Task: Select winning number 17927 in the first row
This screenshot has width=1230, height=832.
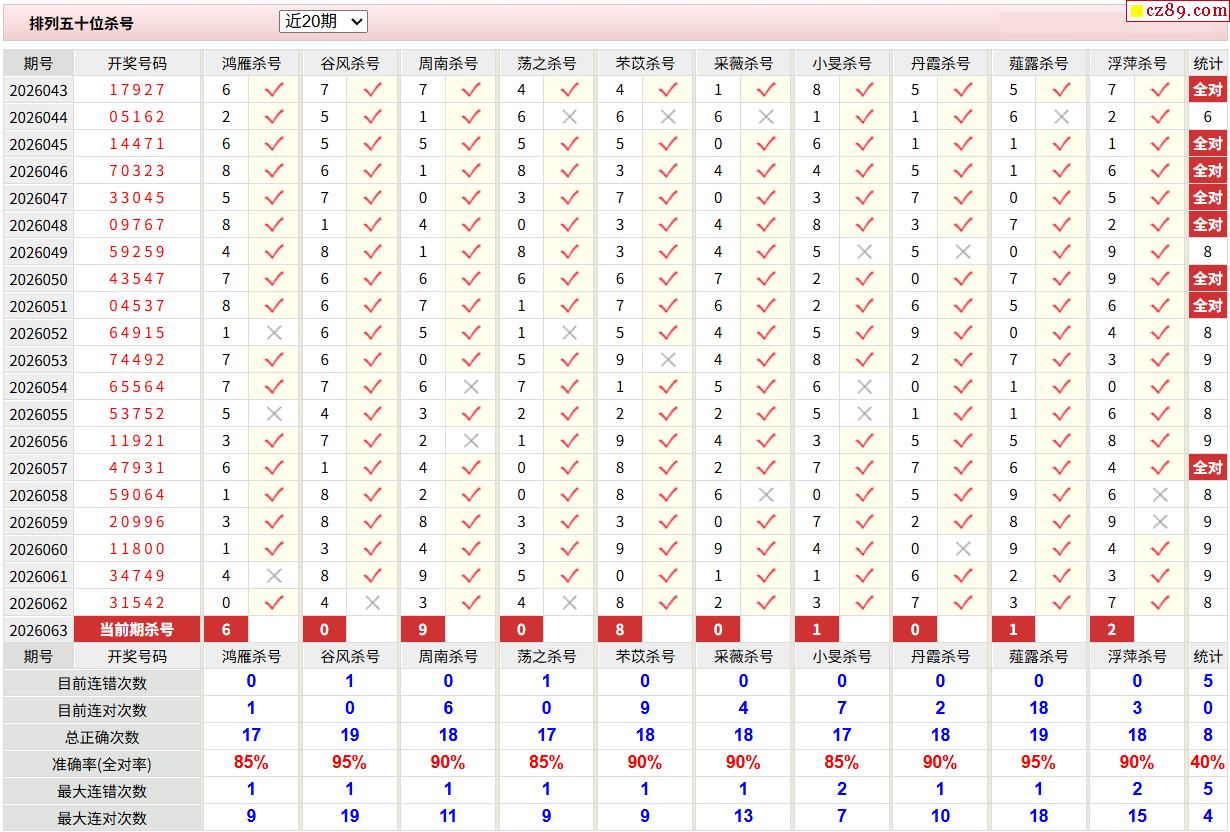Action: 137,90
